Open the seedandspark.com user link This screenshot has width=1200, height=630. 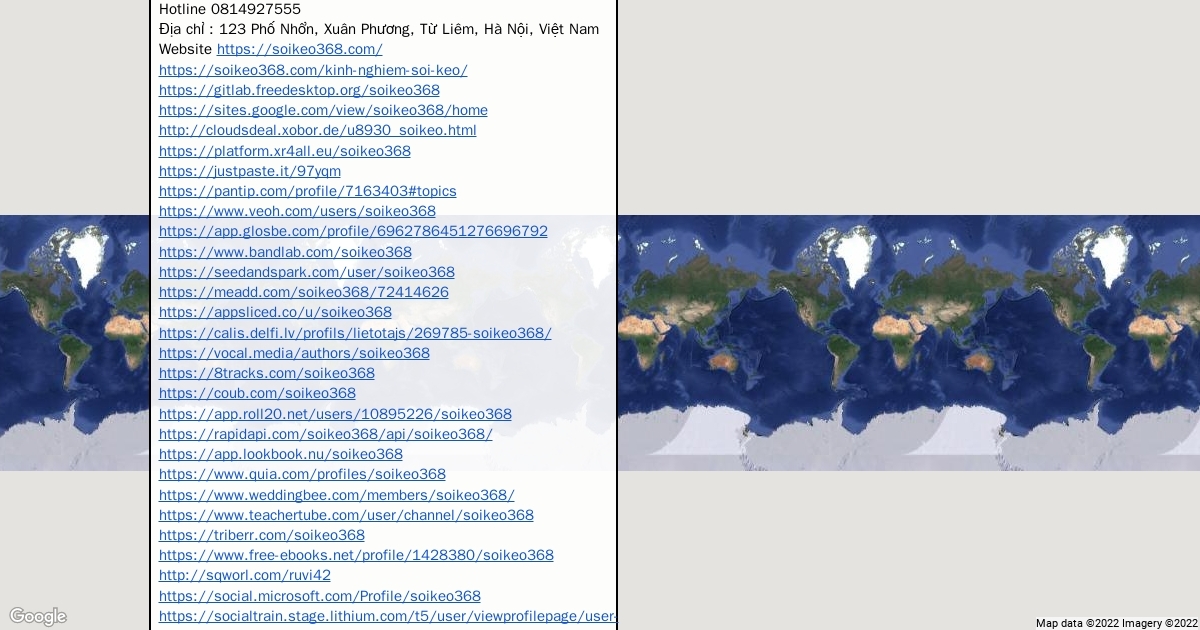[x=306, y=272]
